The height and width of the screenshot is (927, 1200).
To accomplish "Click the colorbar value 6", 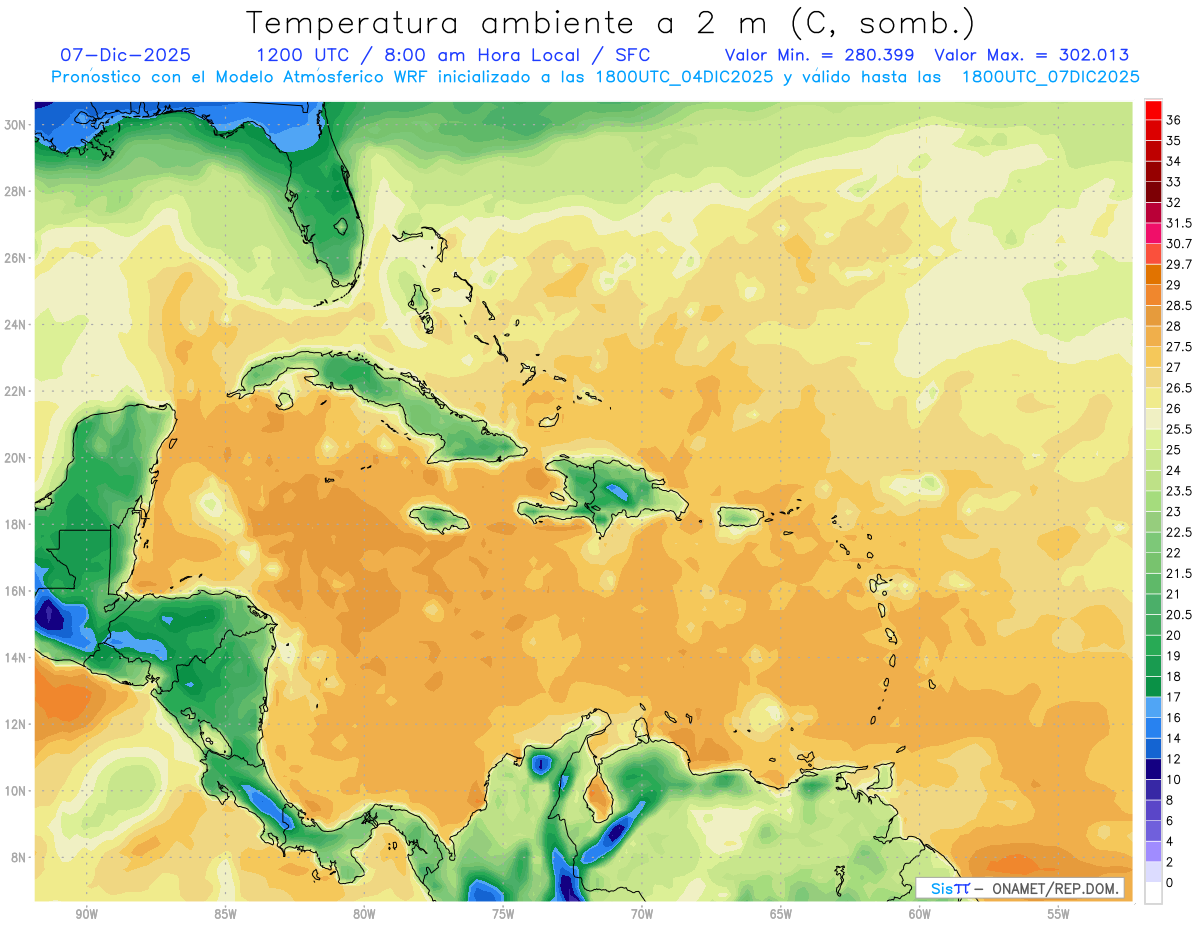I will [1170, 821].
